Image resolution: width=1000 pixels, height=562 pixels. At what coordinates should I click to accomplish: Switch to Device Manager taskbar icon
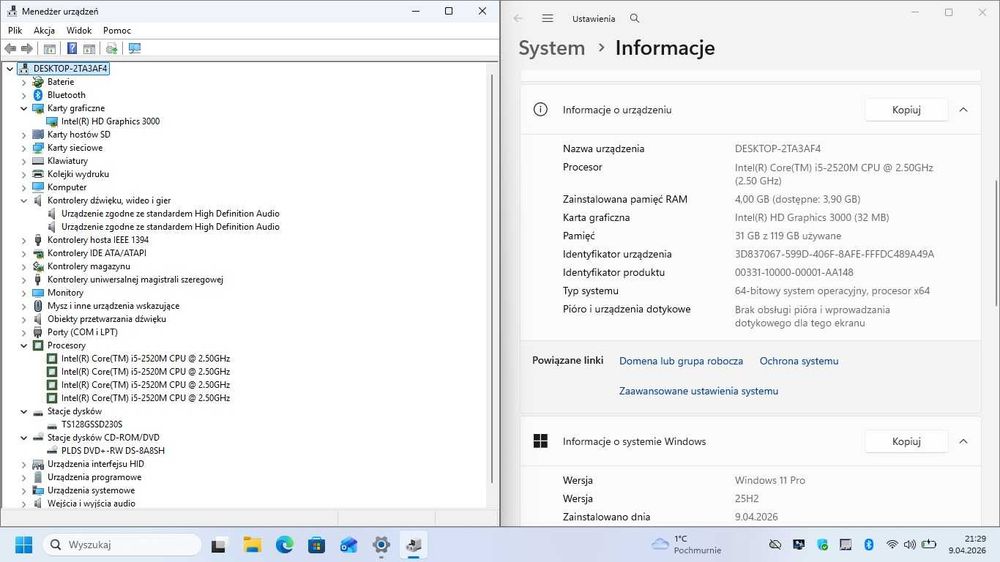point(413,545)
